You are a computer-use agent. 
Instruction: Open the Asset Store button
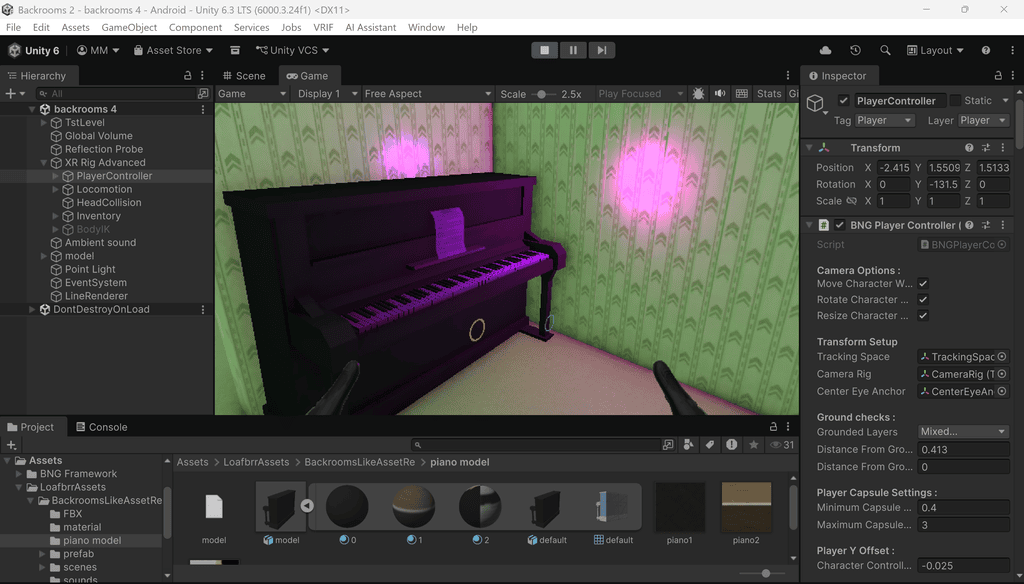pyautogui.click(x=173, y=50)
